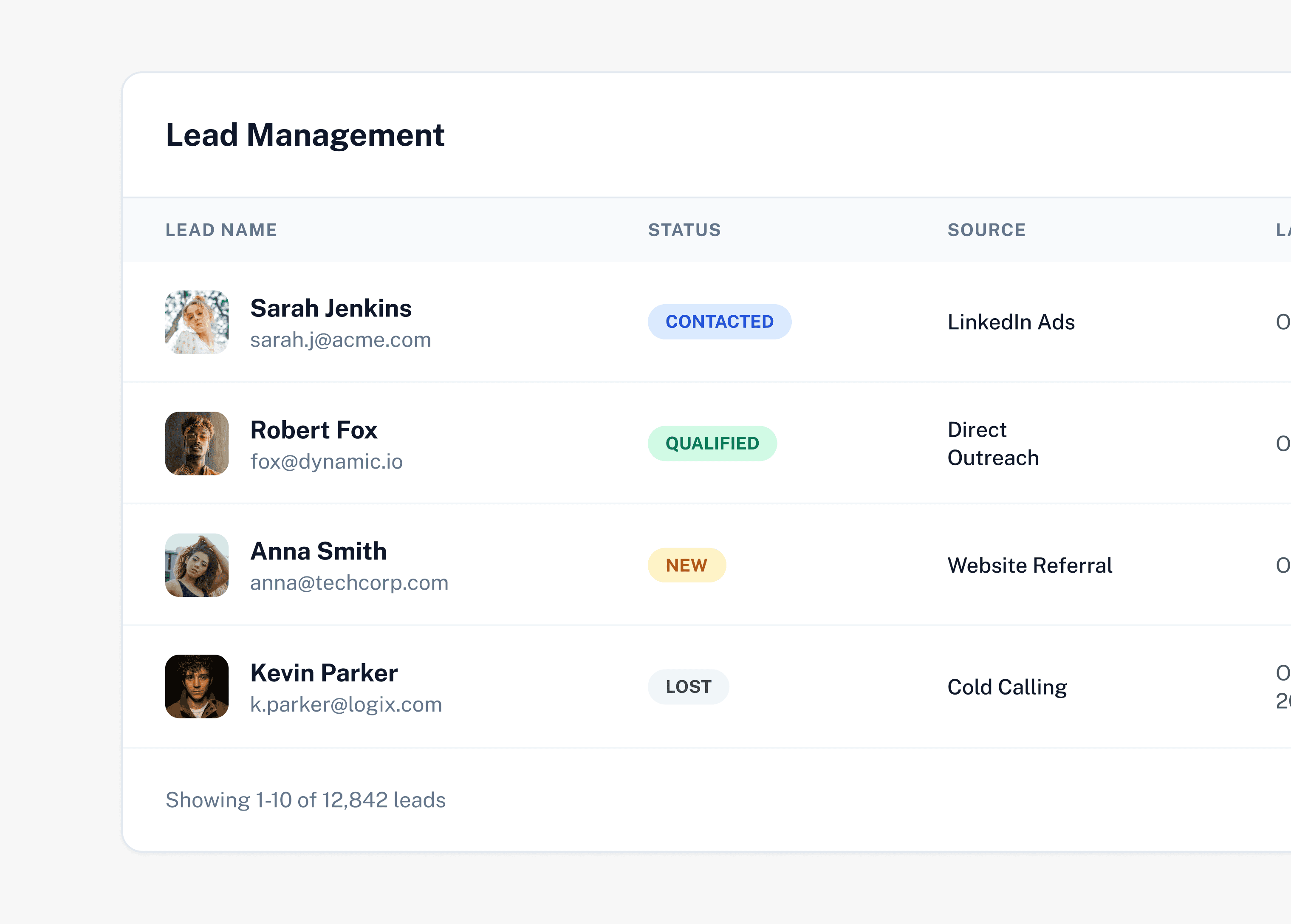The height and width of the screenshot is (924, 1291).
Task: Click the LOST status badge
Action: (688, 687)
